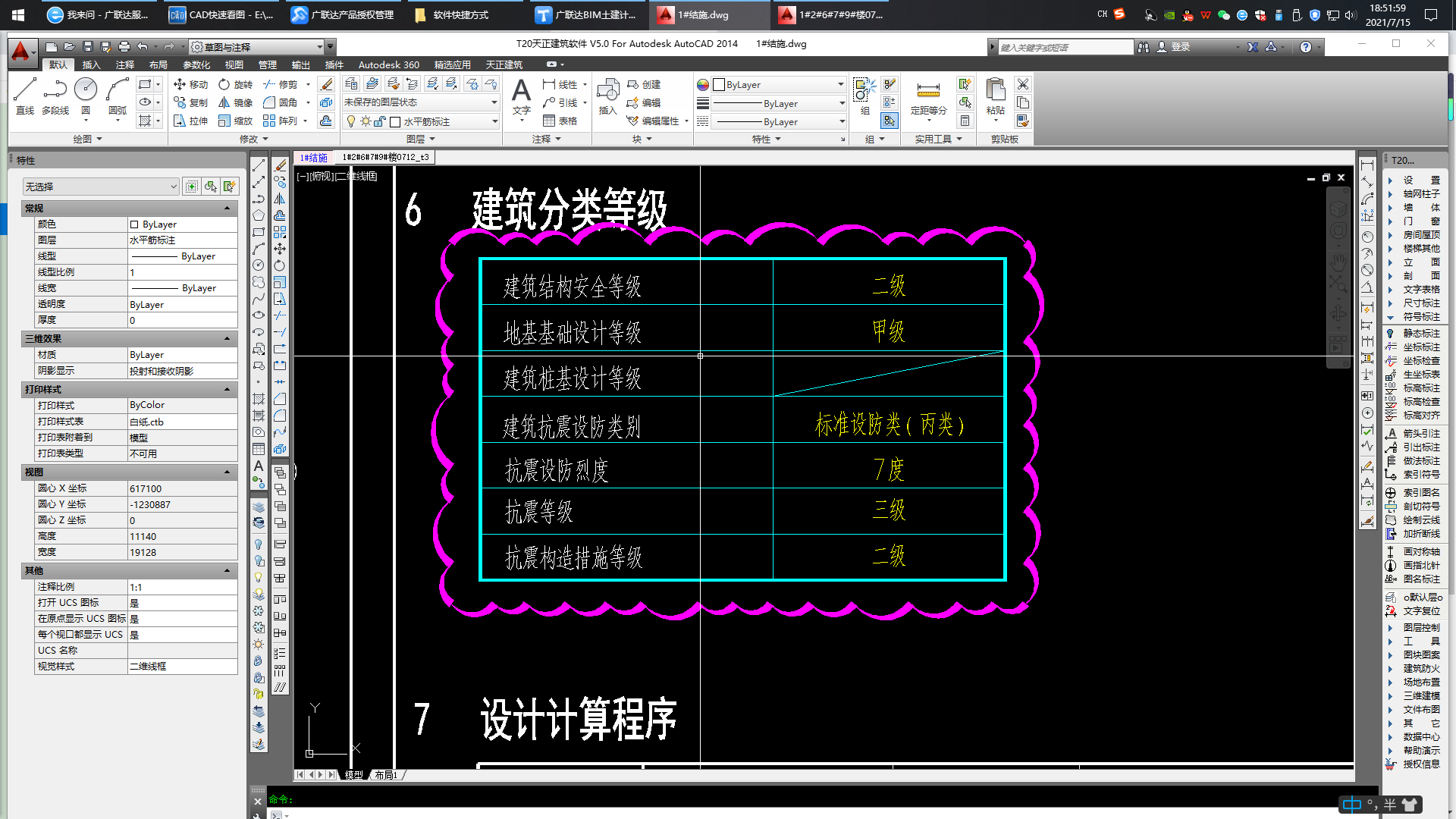Click 箭头引注 in the T20 panel

1414,434
